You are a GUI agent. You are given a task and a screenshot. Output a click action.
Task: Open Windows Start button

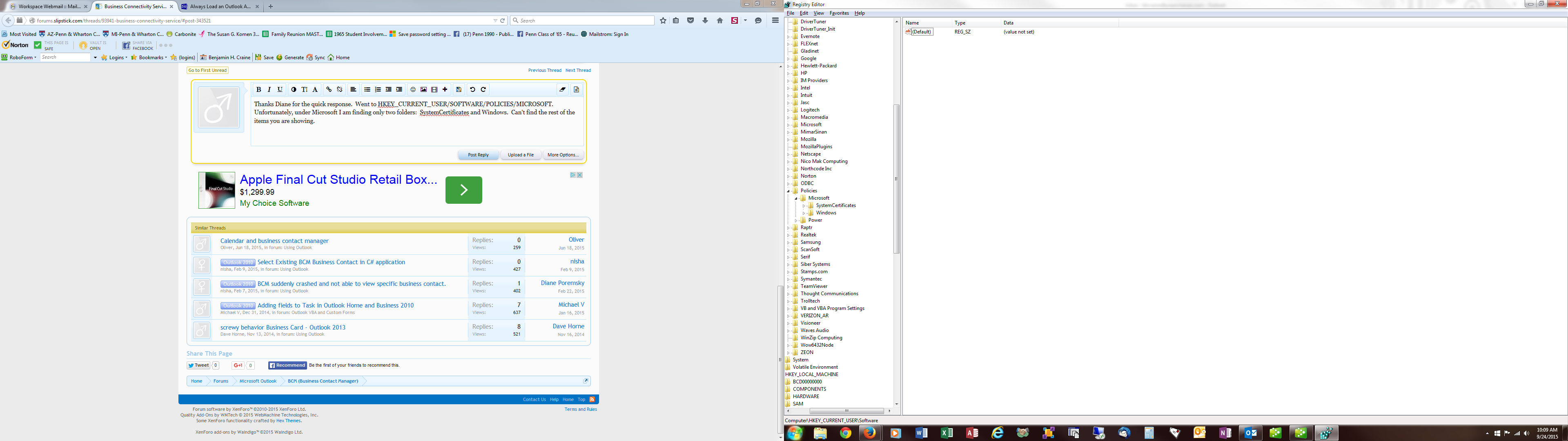[795, 433]
